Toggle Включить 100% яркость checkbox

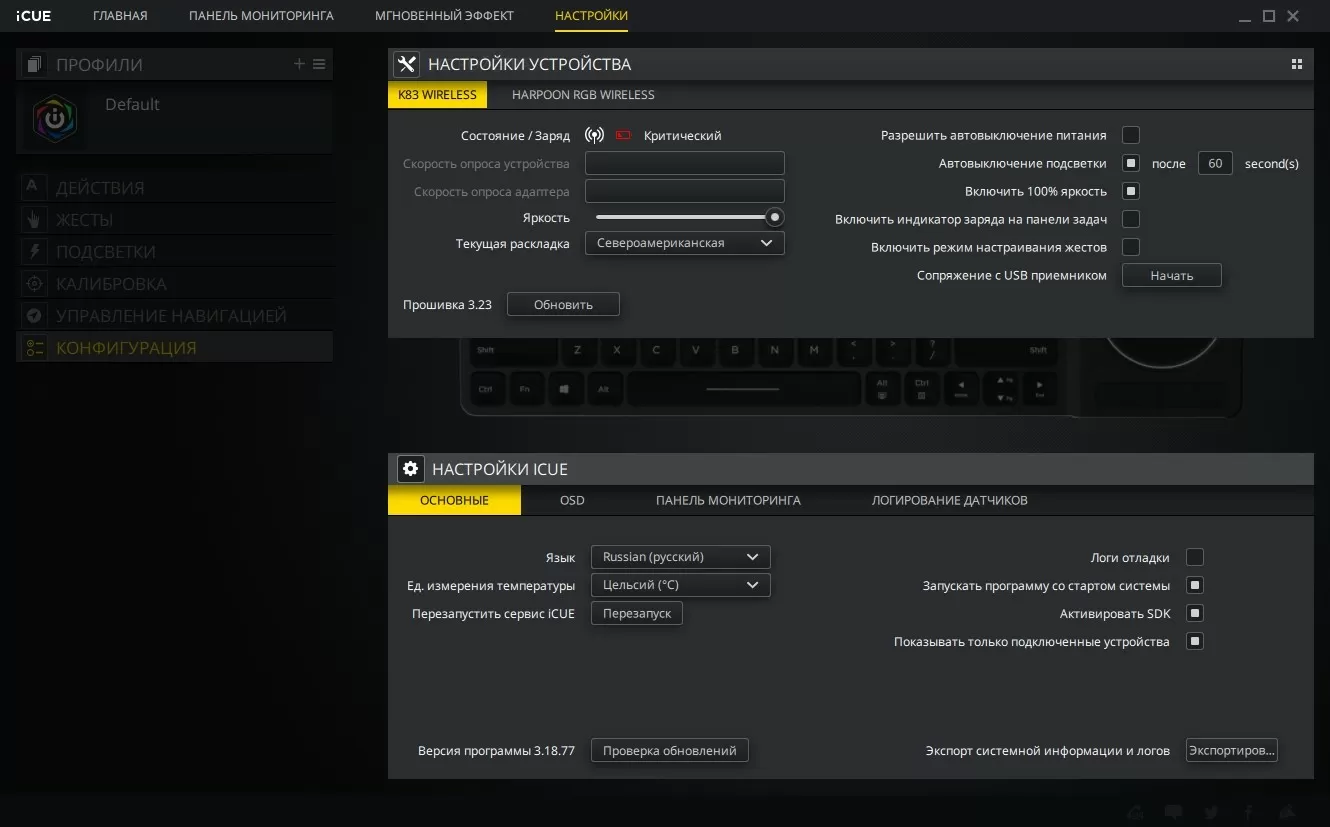click(1131, 191)
